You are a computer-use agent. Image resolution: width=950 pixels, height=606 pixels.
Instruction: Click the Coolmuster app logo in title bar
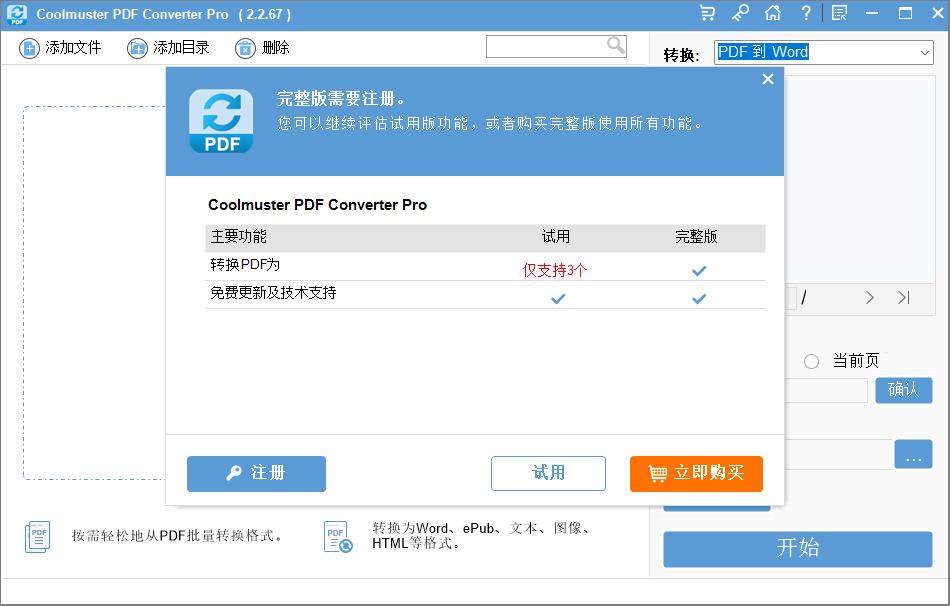click(17, 15)
